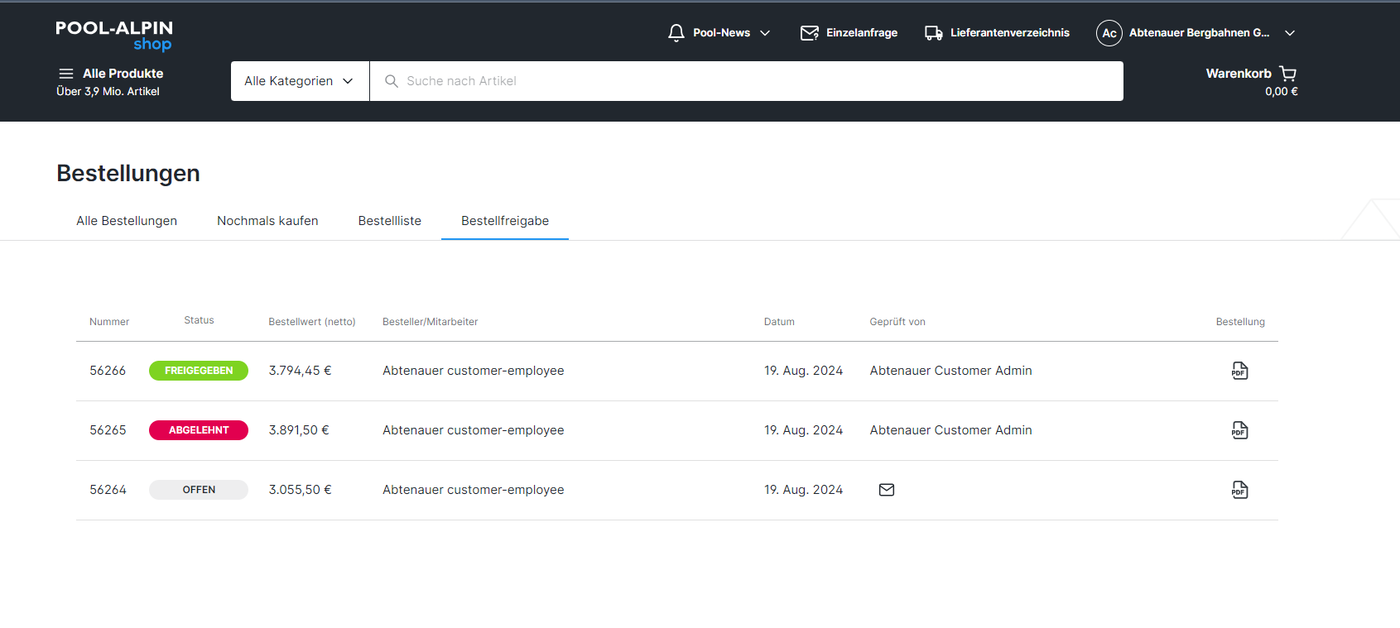Click PDF document icon for order 56264

[x=1239, y=490]
